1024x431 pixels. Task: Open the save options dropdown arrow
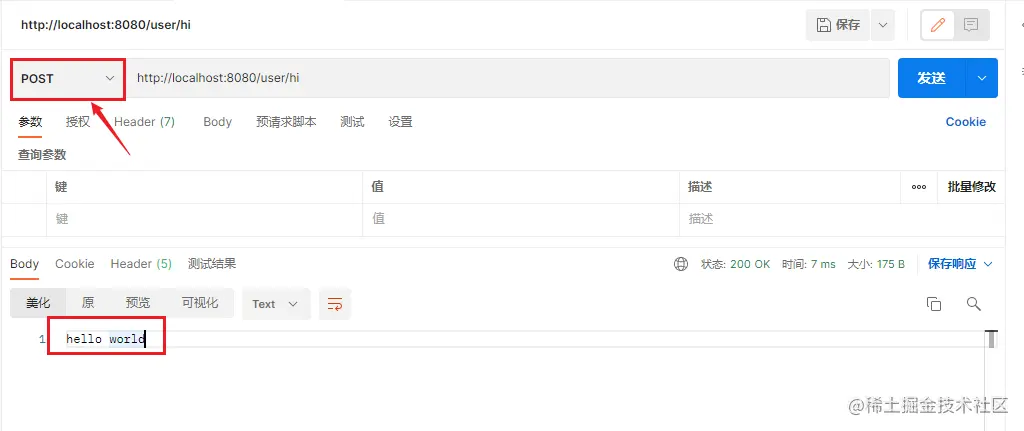coord(883,25)
